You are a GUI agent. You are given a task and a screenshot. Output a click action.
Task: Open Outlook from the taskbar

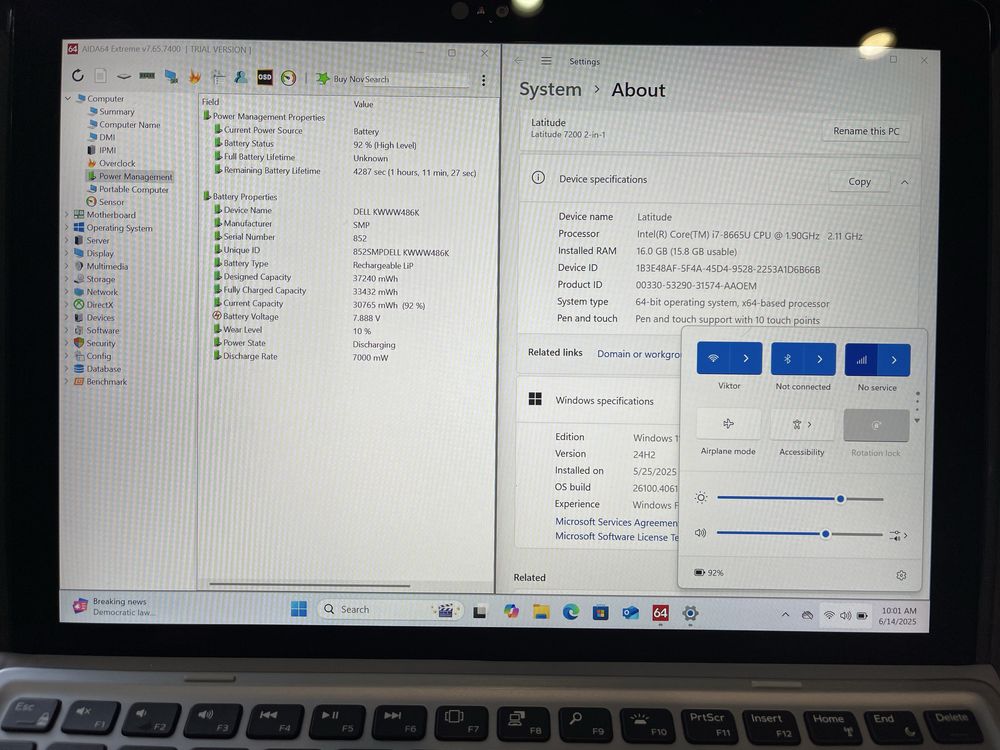point(630,612)
